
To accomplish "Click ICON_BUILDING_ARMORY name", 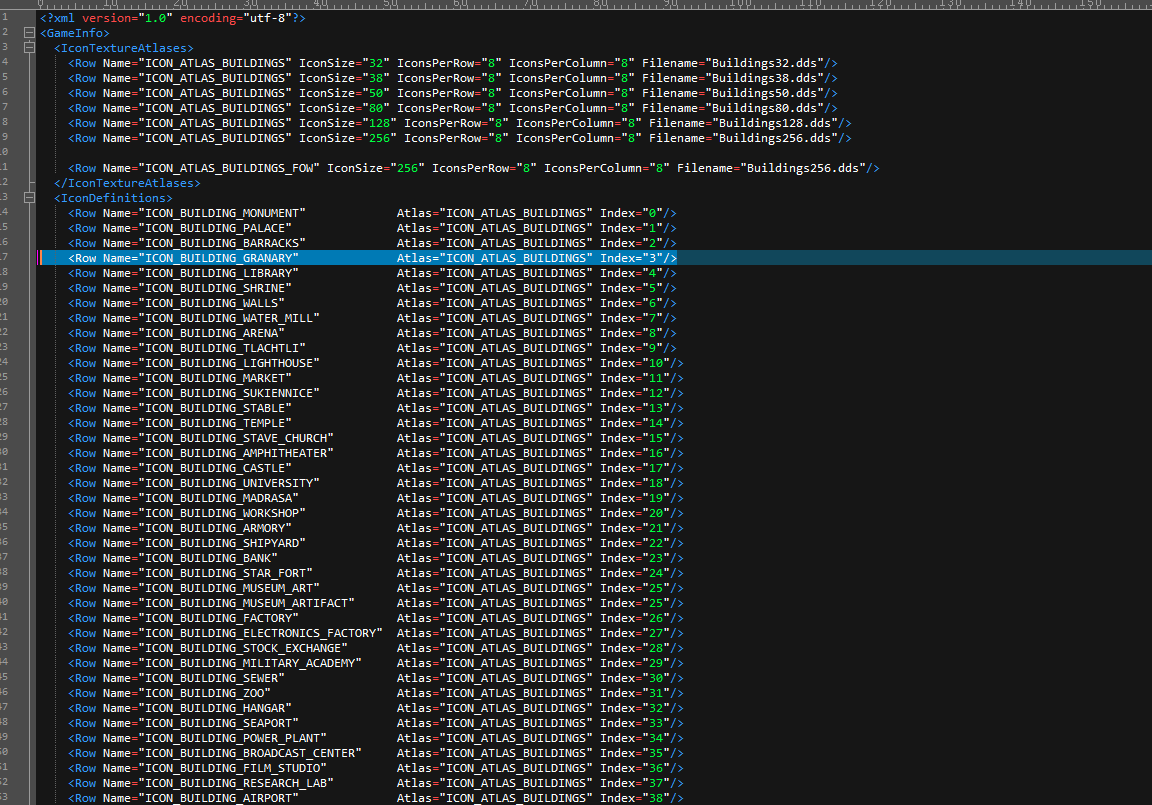I will tap(215, 528).
